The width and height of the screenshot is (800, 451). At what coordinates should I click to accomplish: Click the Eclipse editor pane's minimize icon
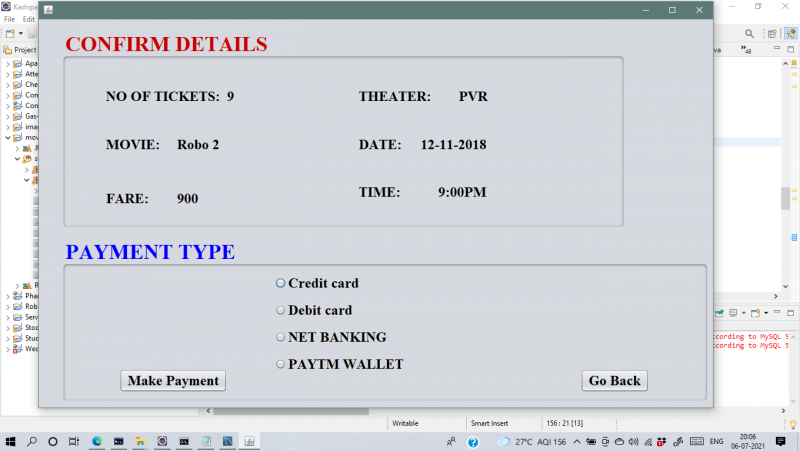[x=777, y=48]
